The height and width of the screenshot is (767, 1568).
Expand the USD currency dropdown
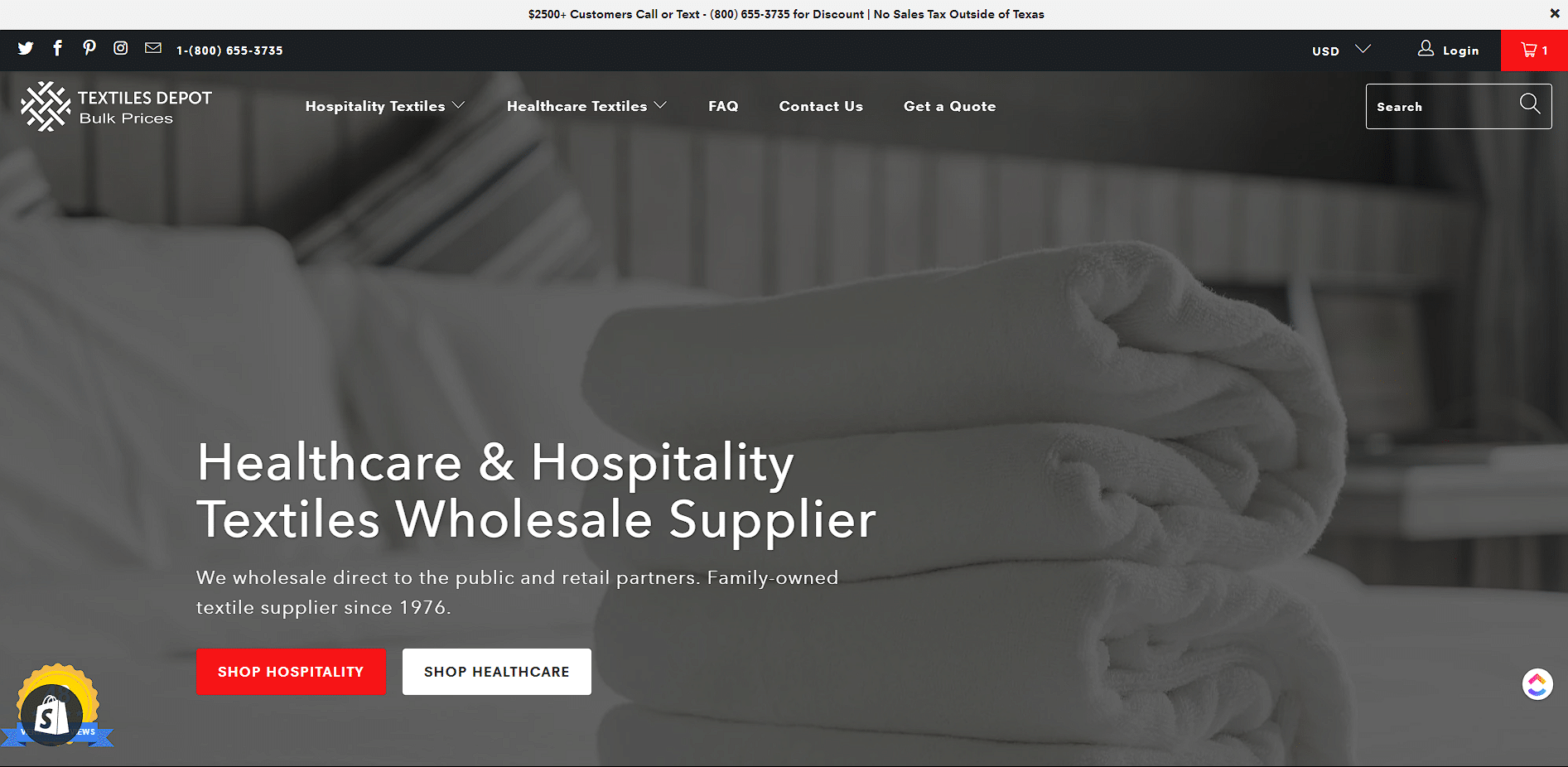pos(1341,51)
